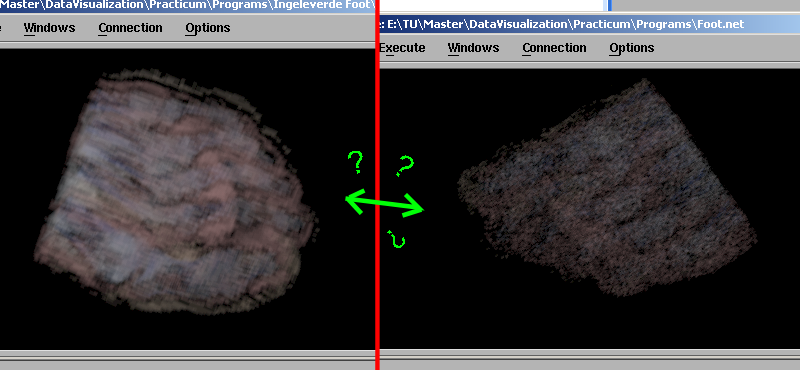Viewport: 800px width, 370px height.
Task: Click the red vertical divider line
Action: point(378,185)
